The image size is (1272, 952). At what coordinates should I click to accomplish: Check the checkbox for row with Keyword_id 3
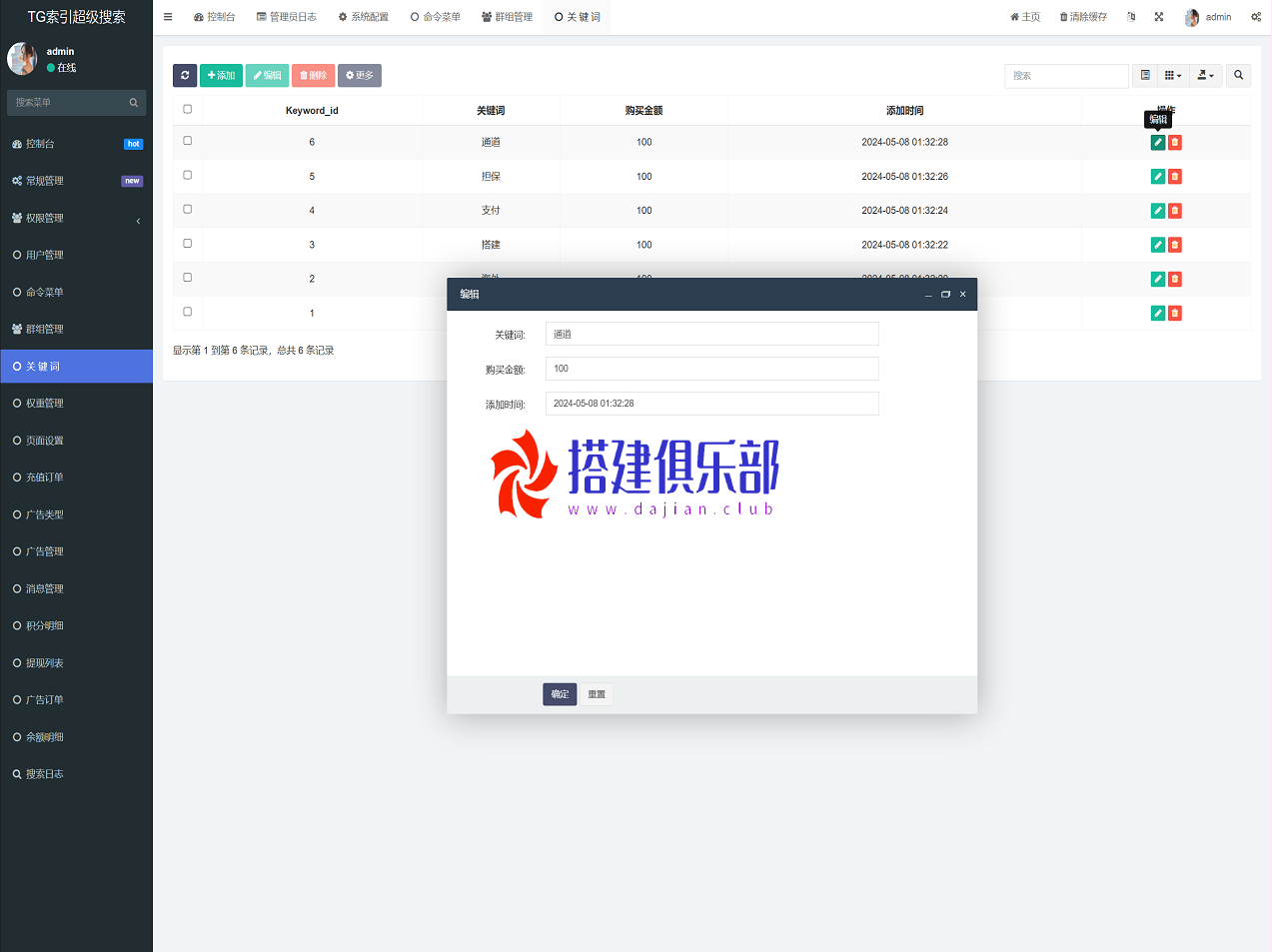[x=187, y=243]
